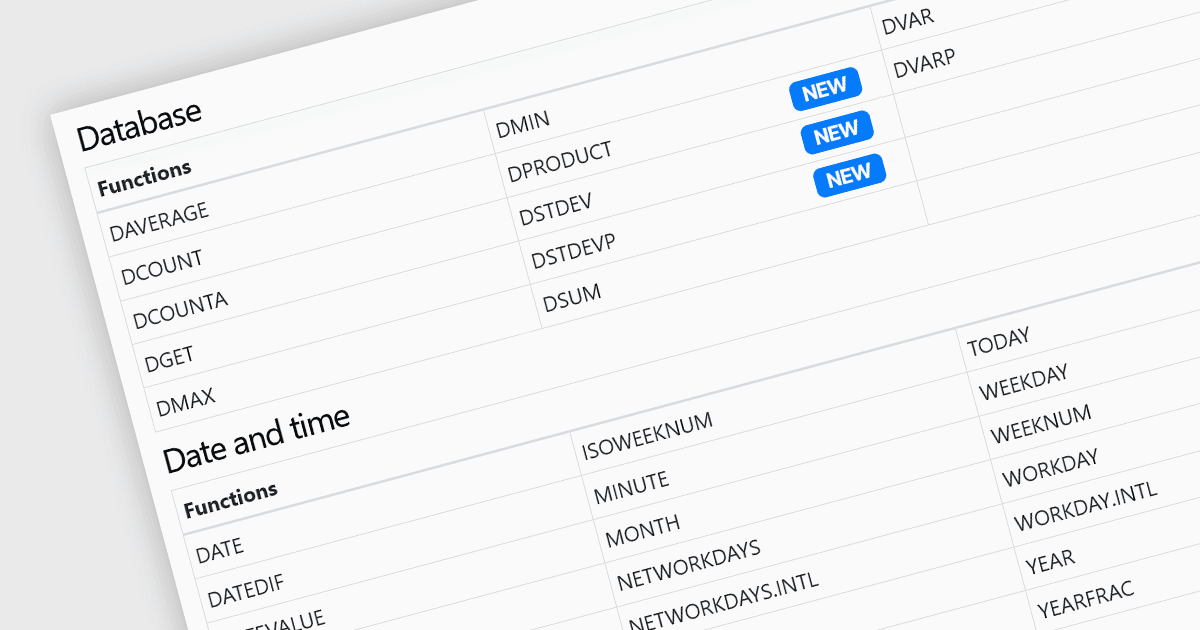This screenshot has width=1200, height=630.
Task: Pick the MONTH function cell
Action: (x=642, y=531)
